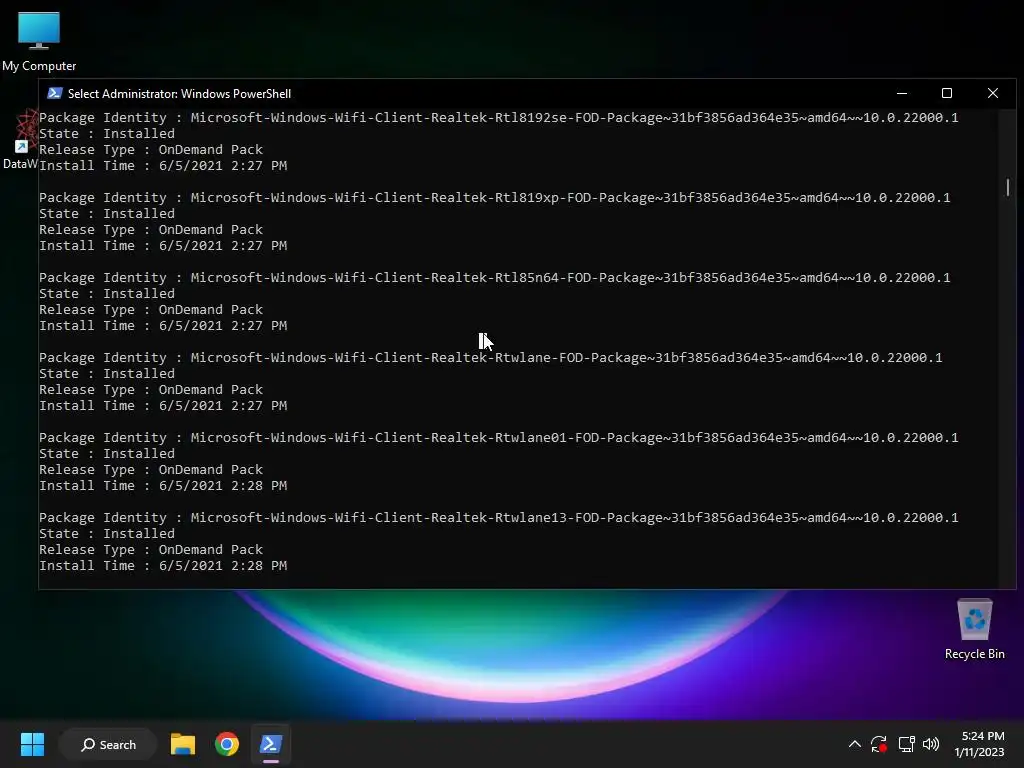Click the State line under Rtwlane13 package
Screen dimensions: 1024x768
pyautogui.click(x=107, y=534)
